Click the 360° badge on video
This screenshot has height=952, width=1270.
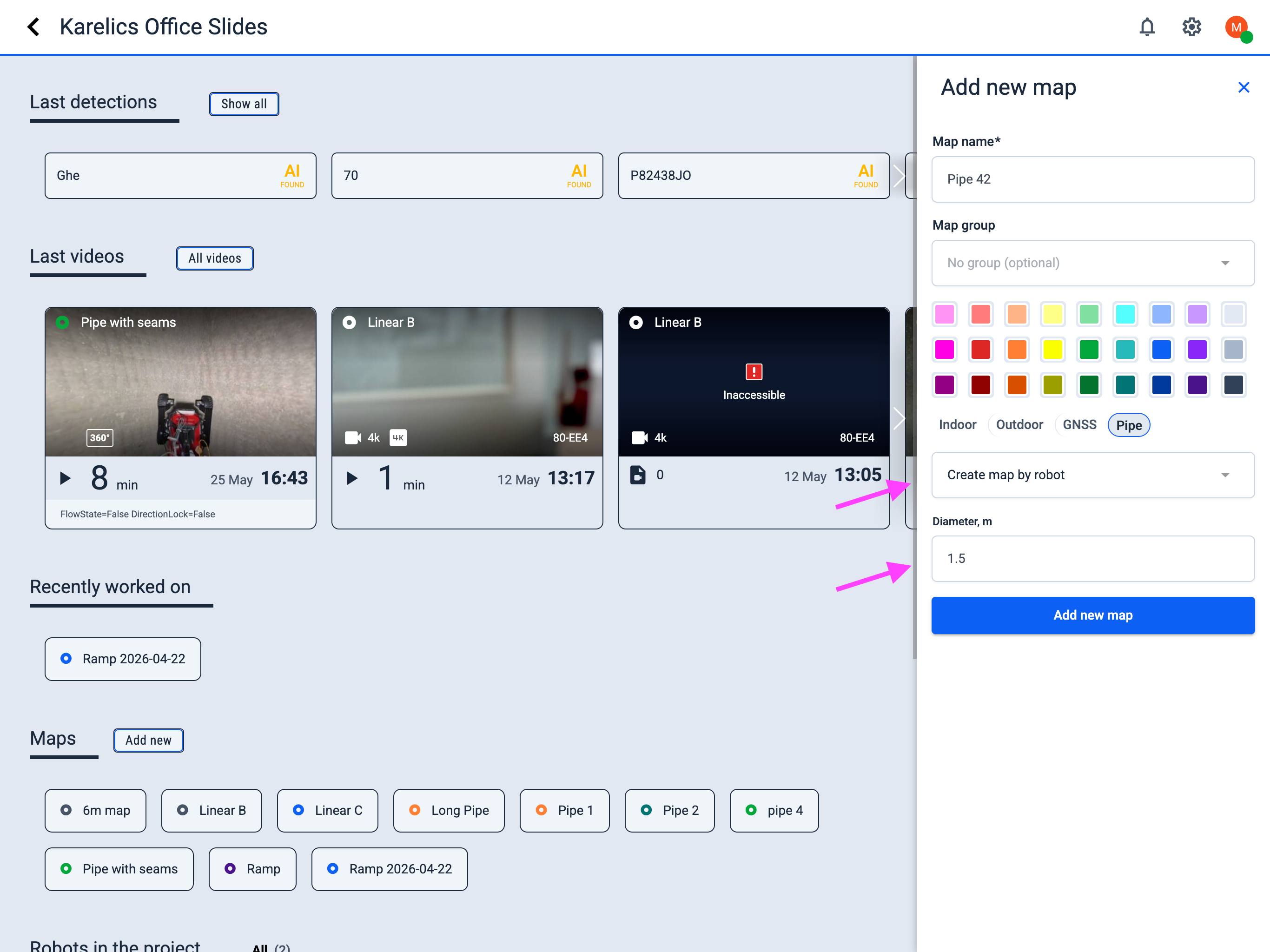coord(100,437)
